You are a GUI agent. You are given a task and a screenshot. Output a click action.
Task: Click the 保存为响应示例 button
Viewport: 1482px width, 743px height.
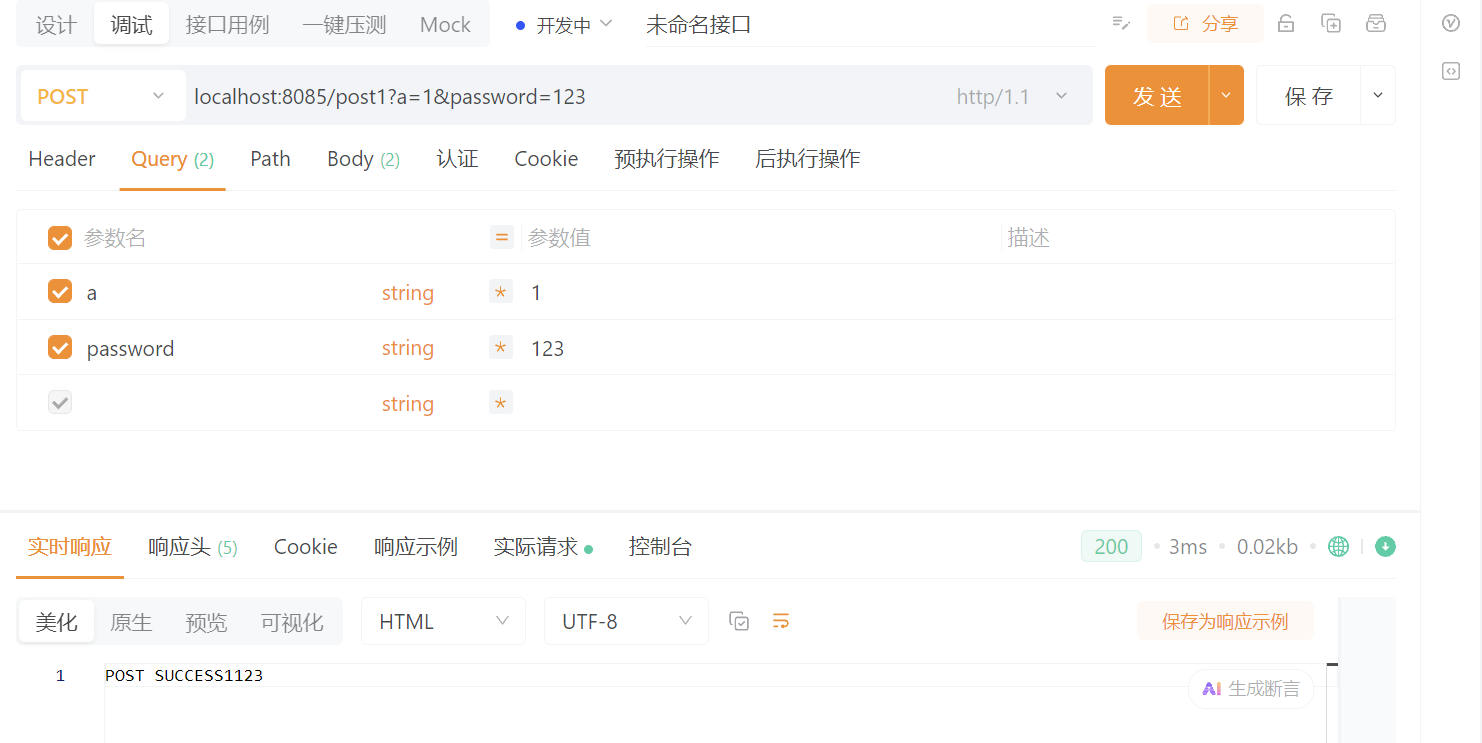pos(1224,621)
